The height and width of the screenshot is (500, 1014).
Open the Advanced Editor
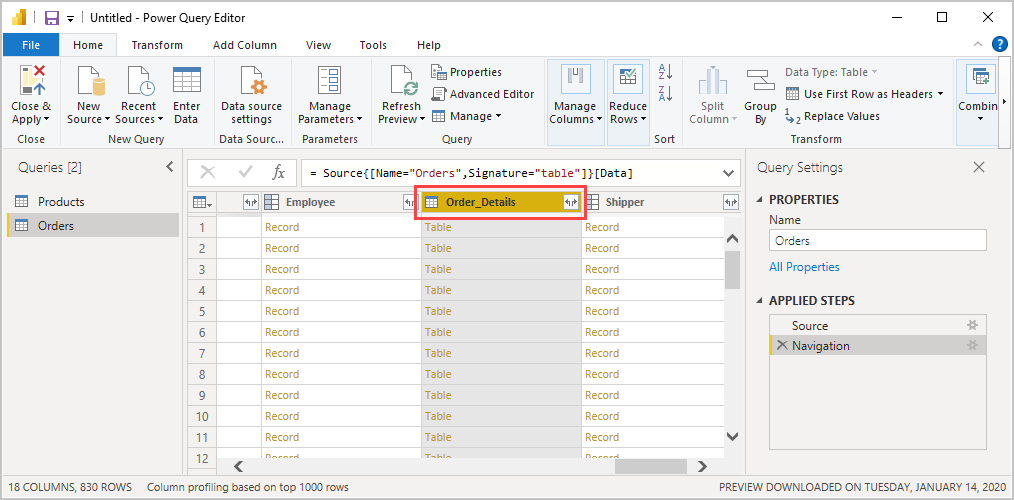[x=483, y=94]
